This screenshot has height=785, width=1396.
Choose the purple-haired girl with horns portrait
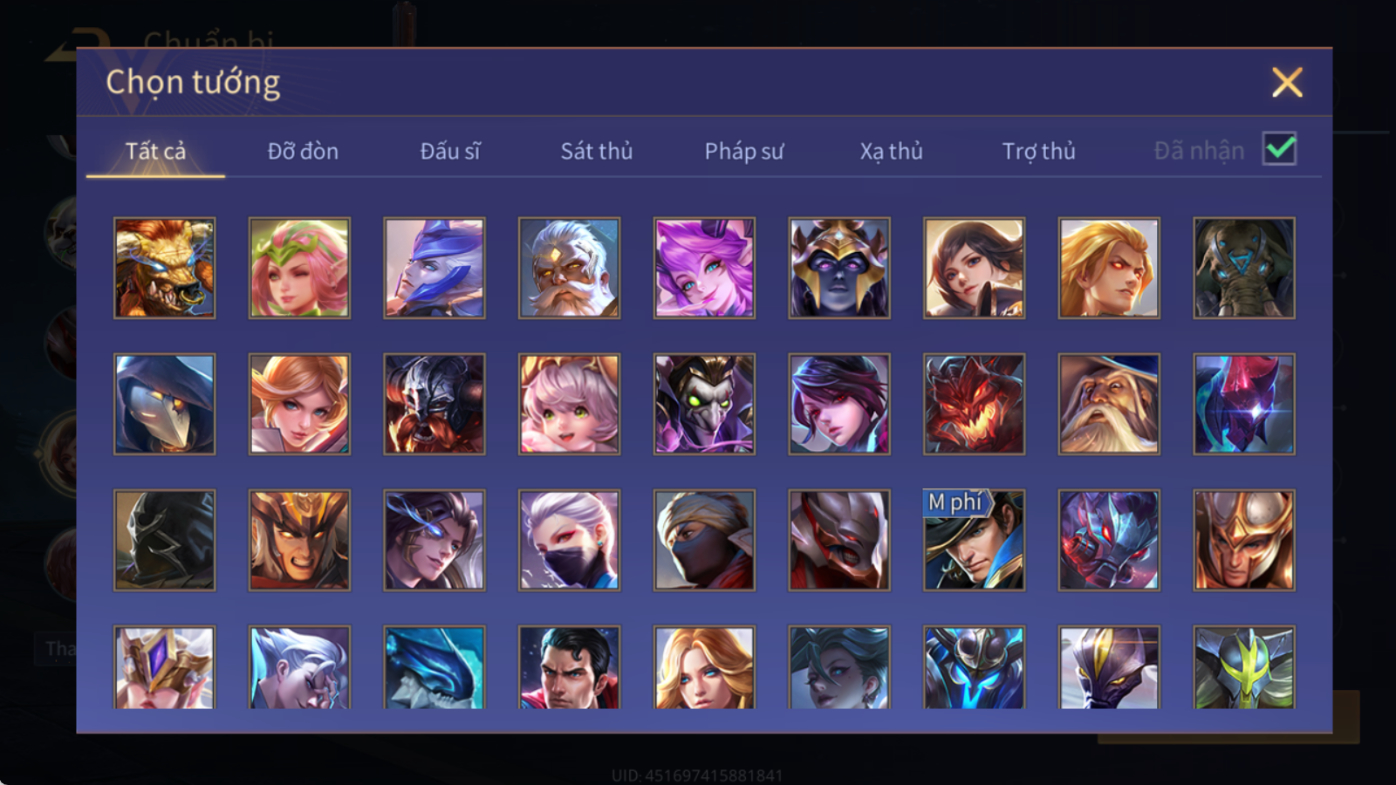tap(704, 268)
